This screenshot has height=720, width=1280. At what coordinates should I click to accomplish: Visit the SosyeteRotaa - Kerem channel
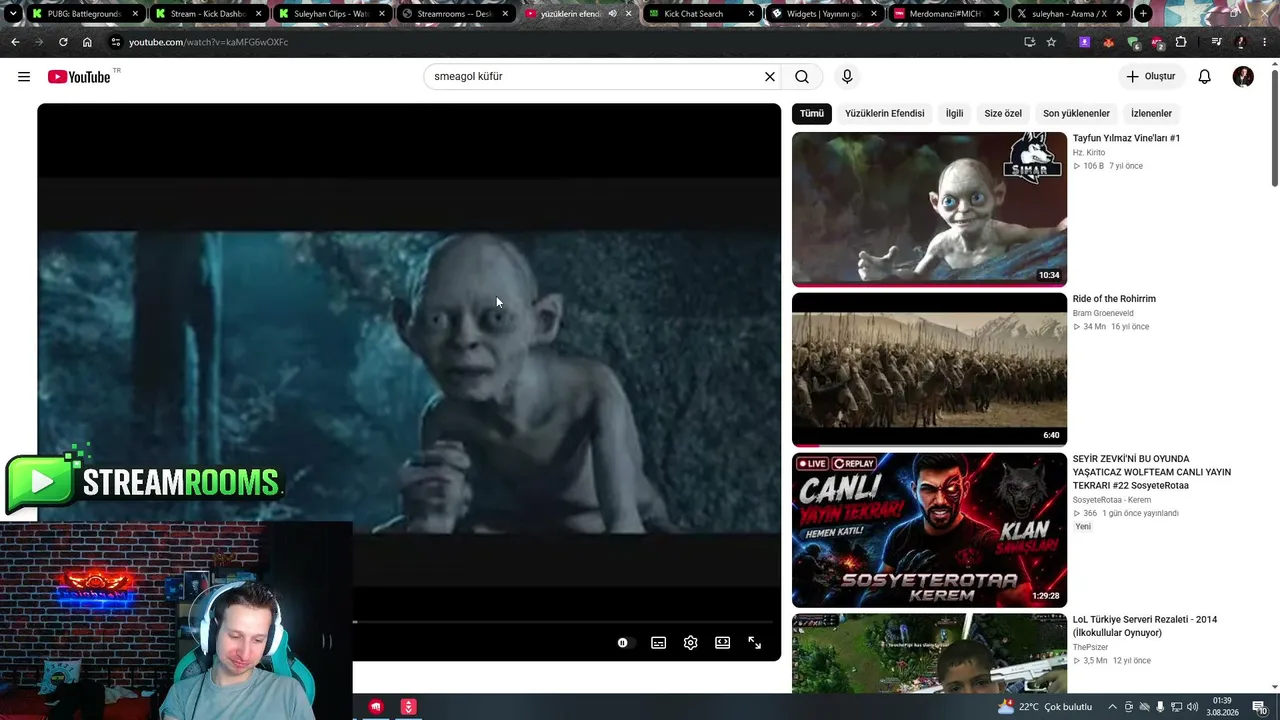coord(1112,500)
